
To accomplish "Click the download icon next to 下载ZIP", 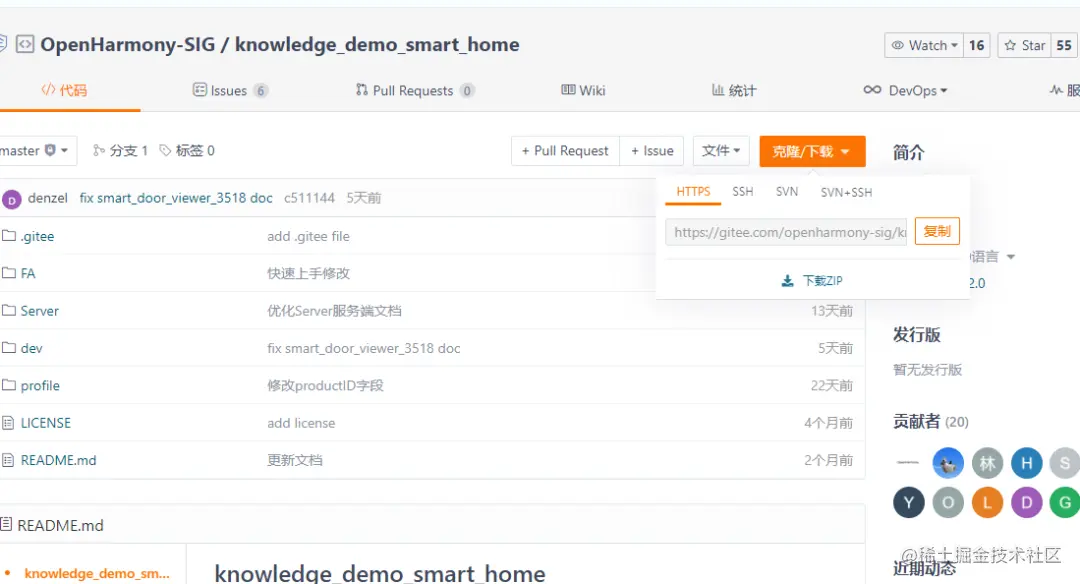I will click(x=787, y=281).
